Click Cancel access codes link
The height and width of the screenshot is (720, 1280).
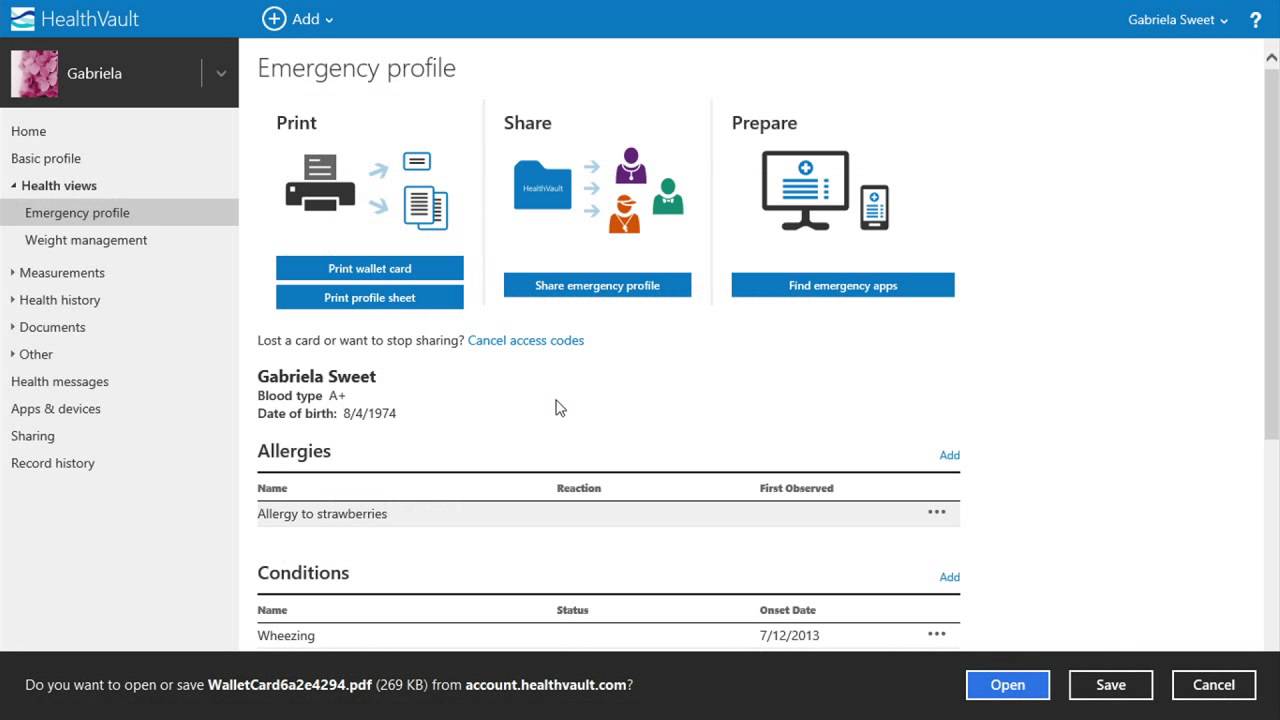coord(526,340)
